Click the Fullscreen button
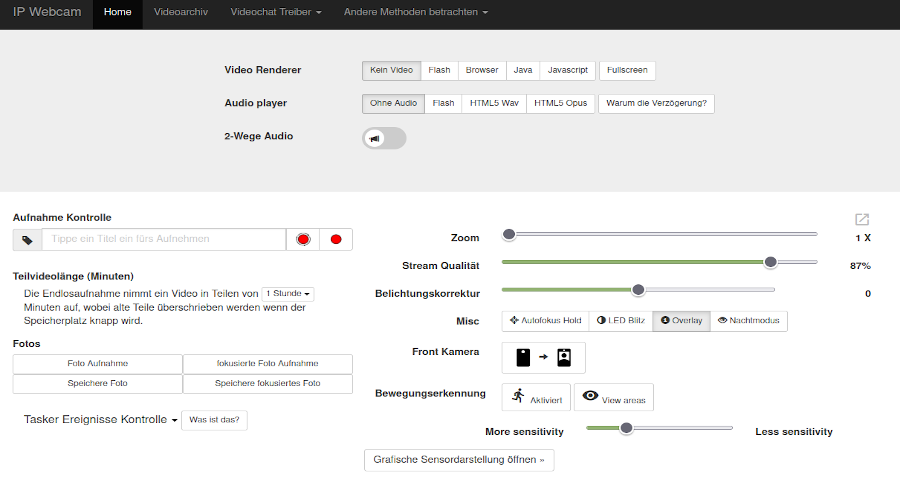The image size is (900, 480). (x=627, y=71)
